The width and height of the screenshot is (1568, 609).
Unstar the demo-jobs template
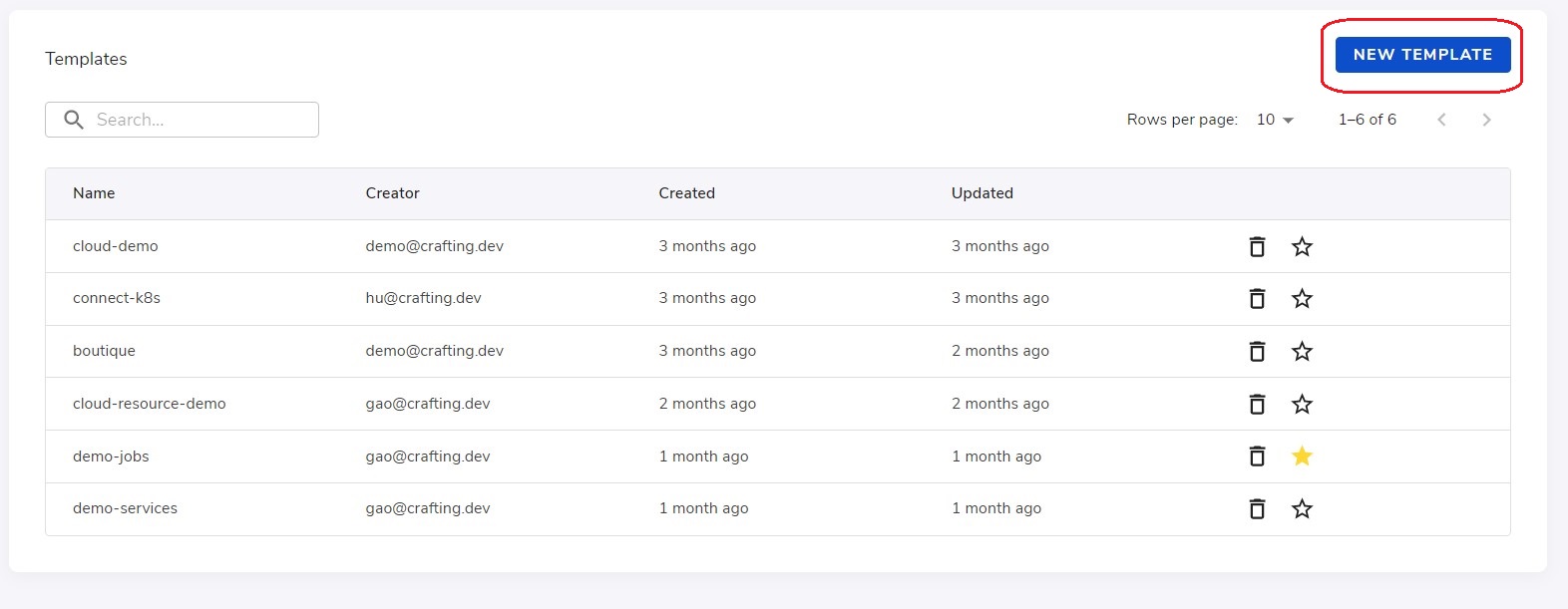click(1302, 456)
